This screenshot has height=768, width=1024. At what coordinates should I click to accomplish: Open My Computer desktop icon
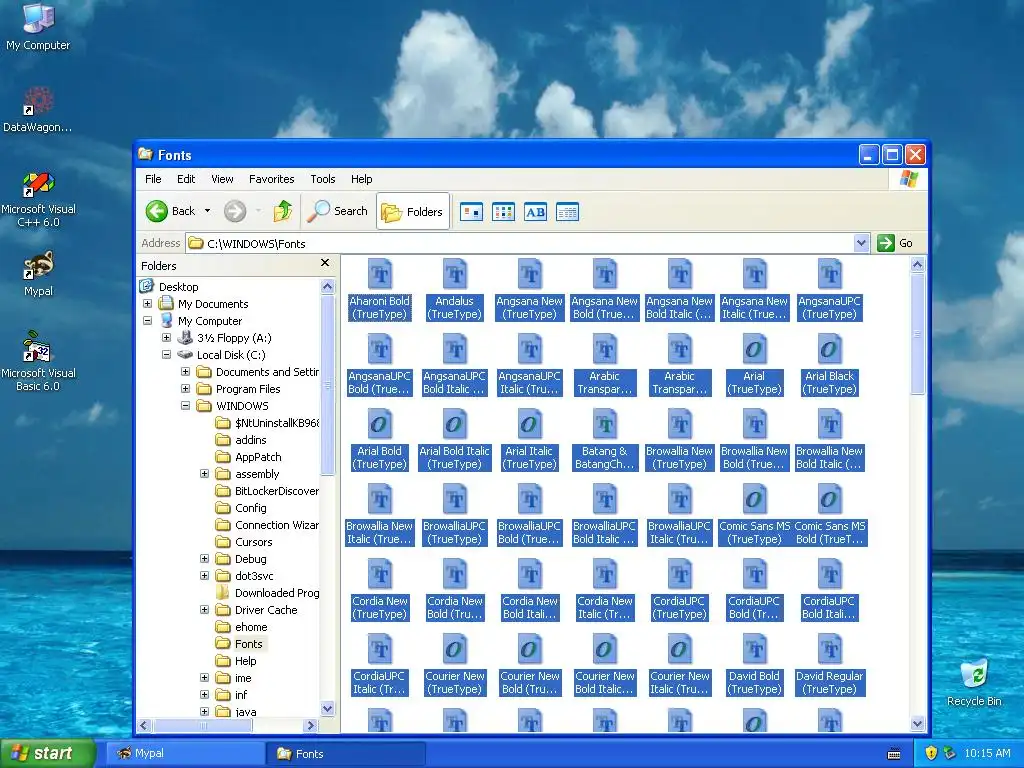[x=38, y=26]
